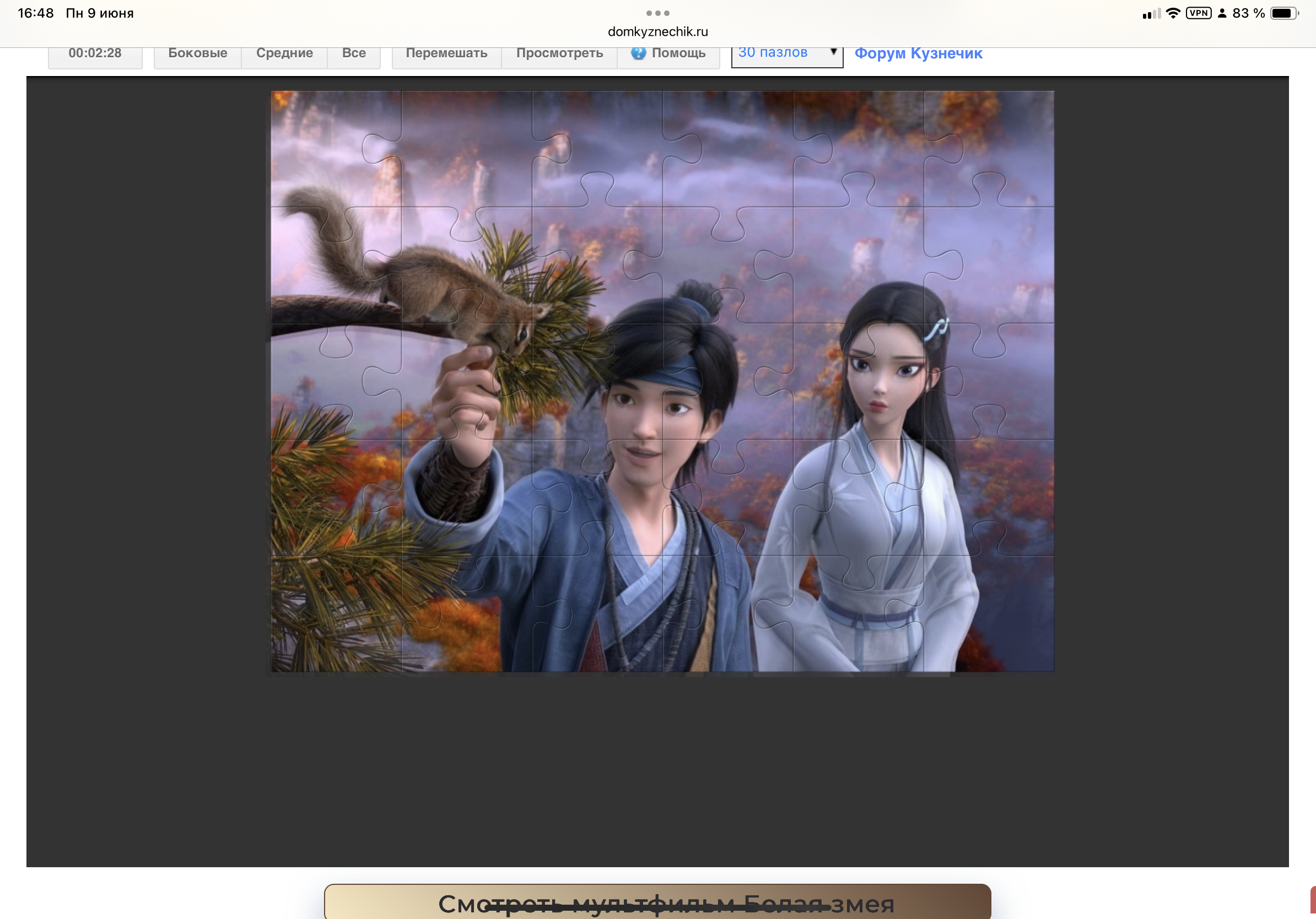Open the Форум Кузнечик link
The height and width of the screenshot is (919, 1316).
coord(918,53)
